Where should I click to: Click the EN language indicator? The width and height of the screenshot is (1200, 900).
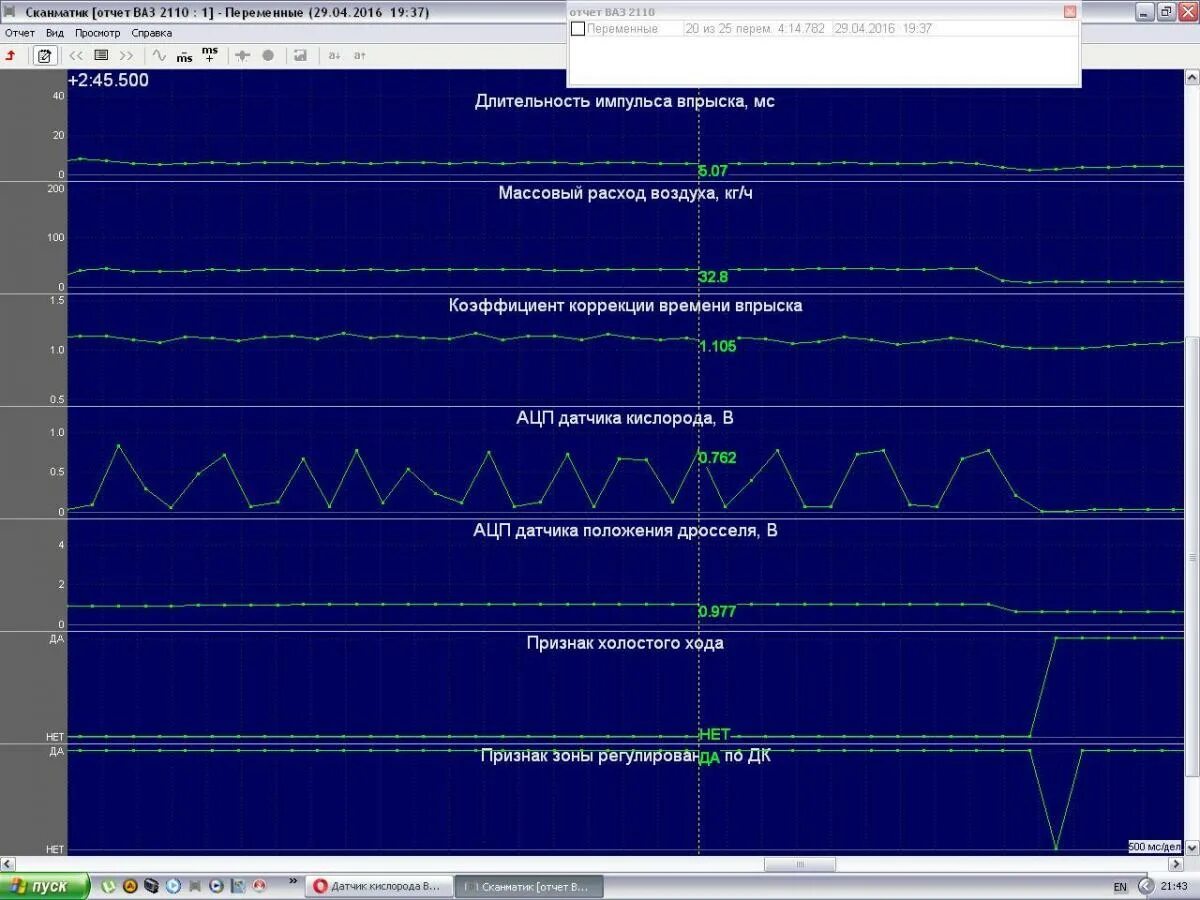coord(1120,887)
